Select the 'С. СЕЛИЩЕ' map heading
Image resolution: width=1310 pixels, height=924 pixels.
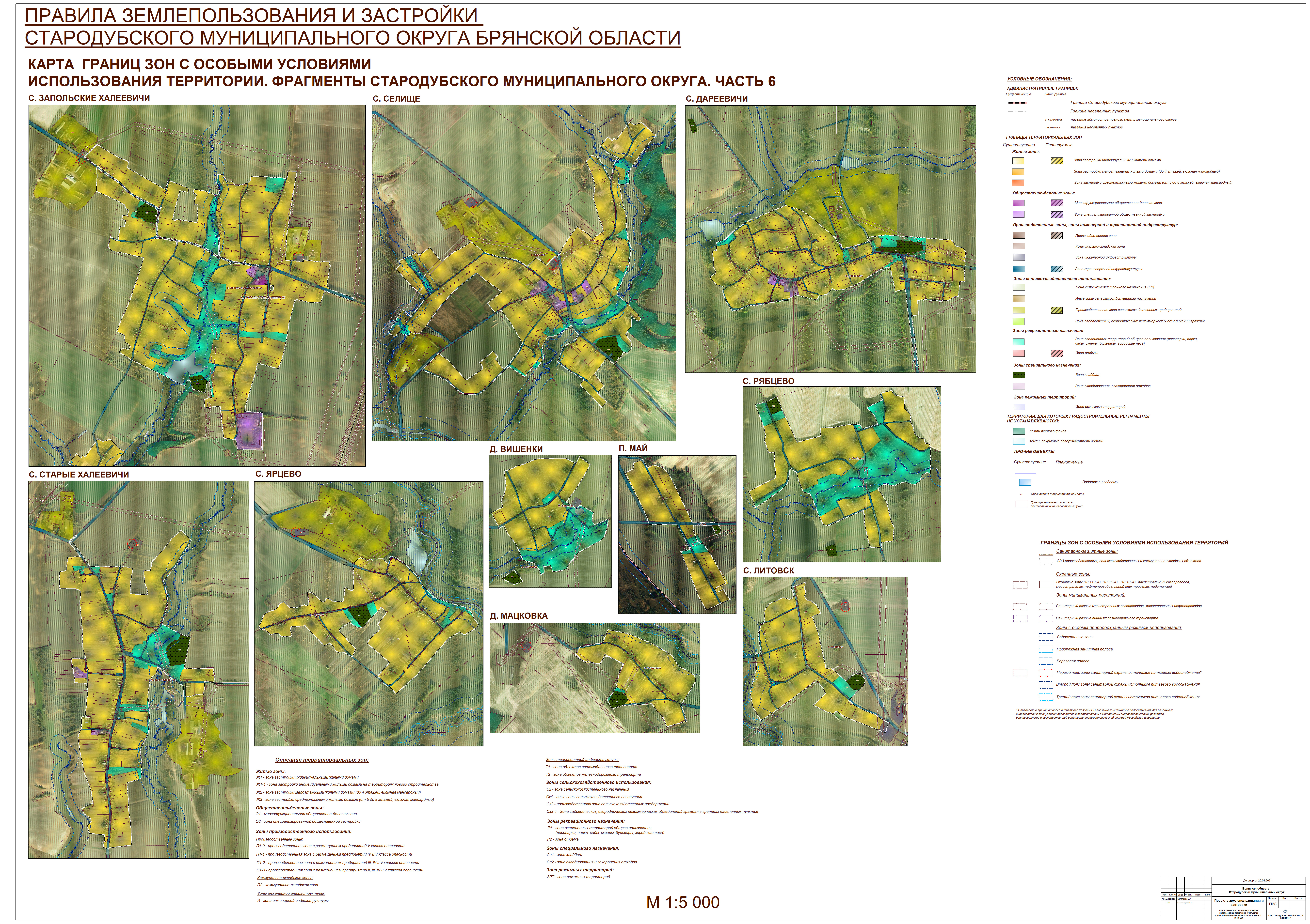[397, 99]
